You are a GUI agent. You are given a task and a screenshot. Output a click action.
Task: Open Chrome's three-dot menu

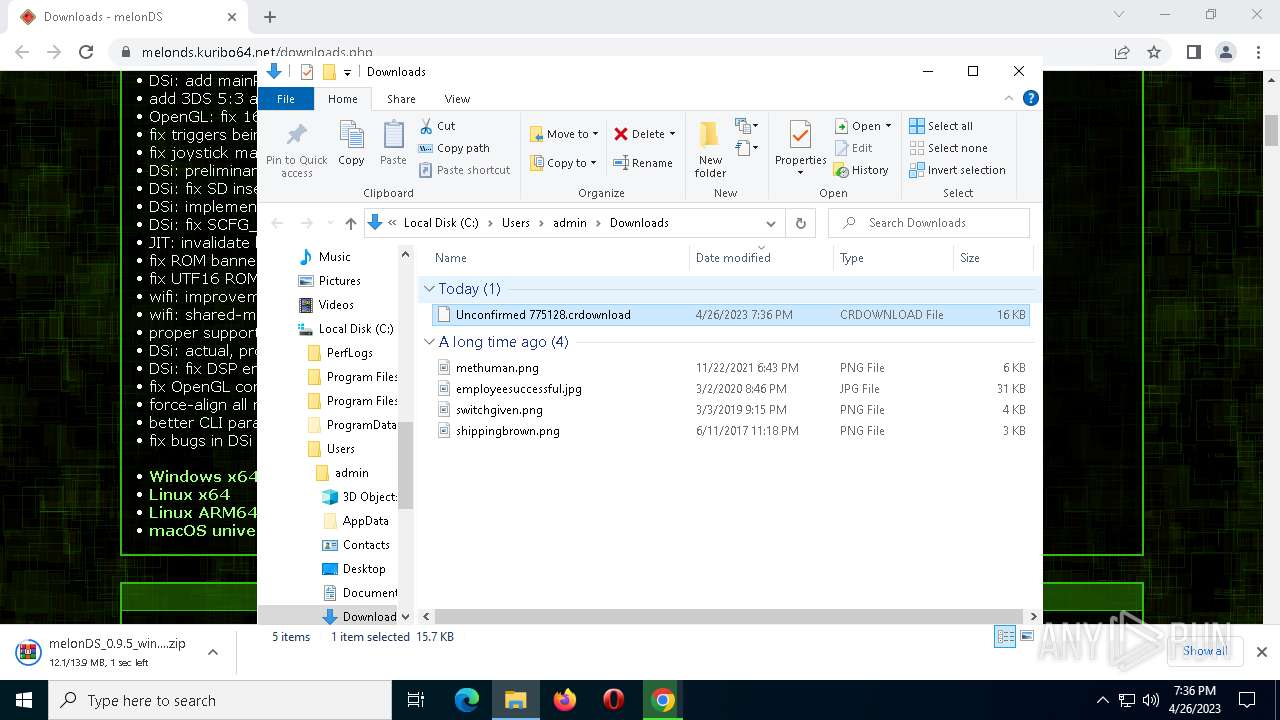tap(1257, 52)
